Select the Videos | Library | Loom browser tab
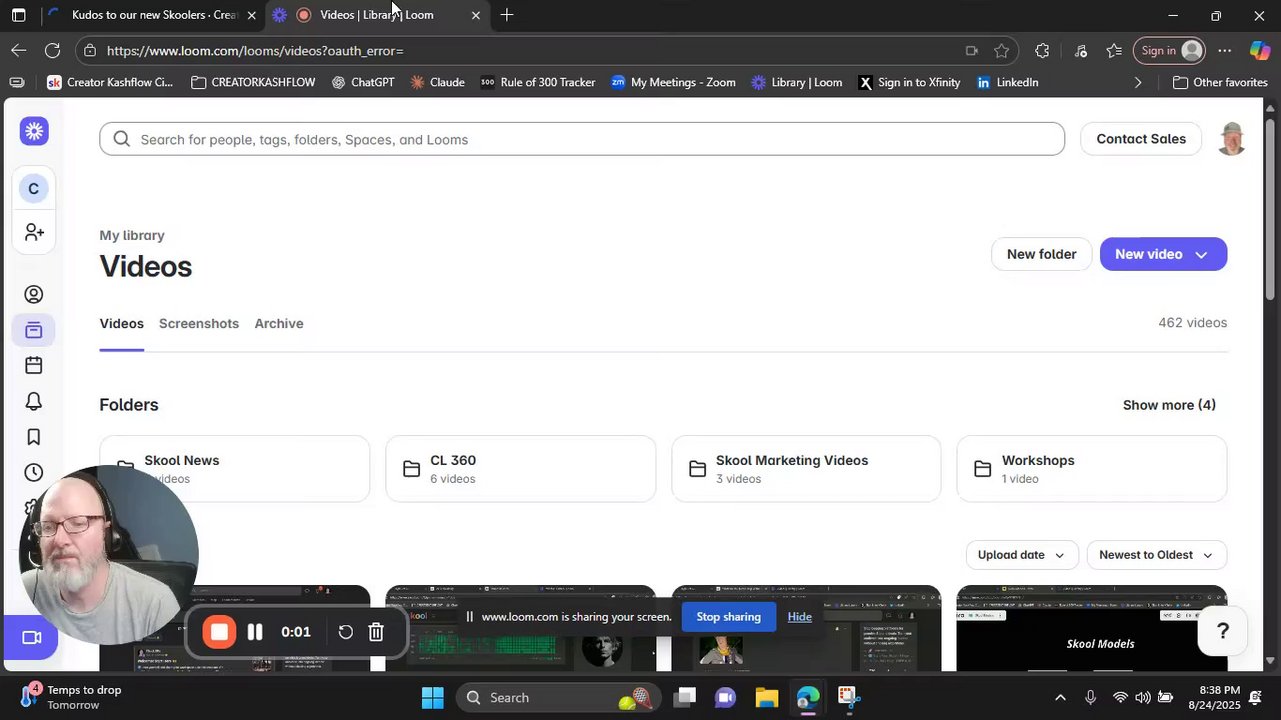This screenshot has height=720, width=1281. pos(376,15)
